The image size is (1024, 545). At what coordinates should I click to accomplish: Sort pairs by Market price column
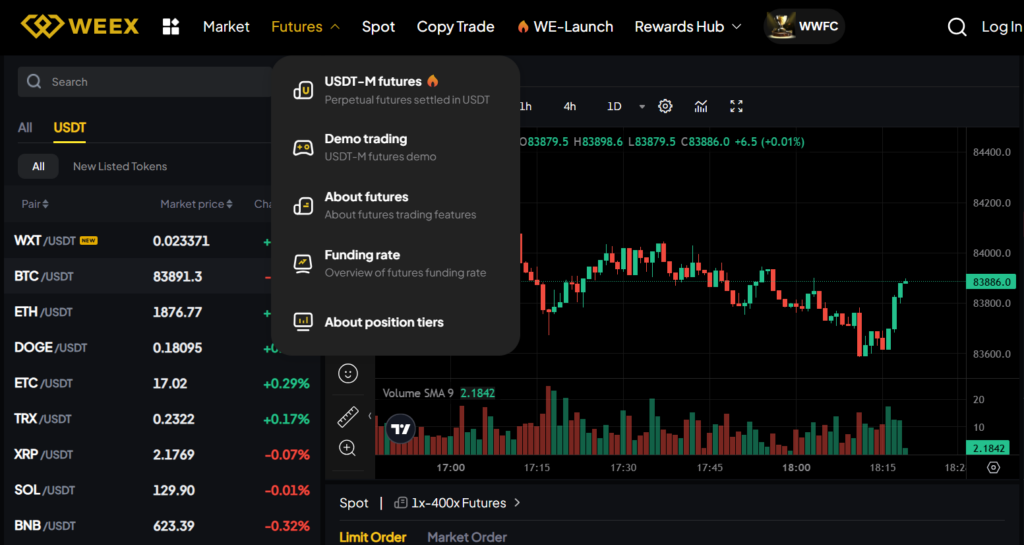[x=196, y=204]
